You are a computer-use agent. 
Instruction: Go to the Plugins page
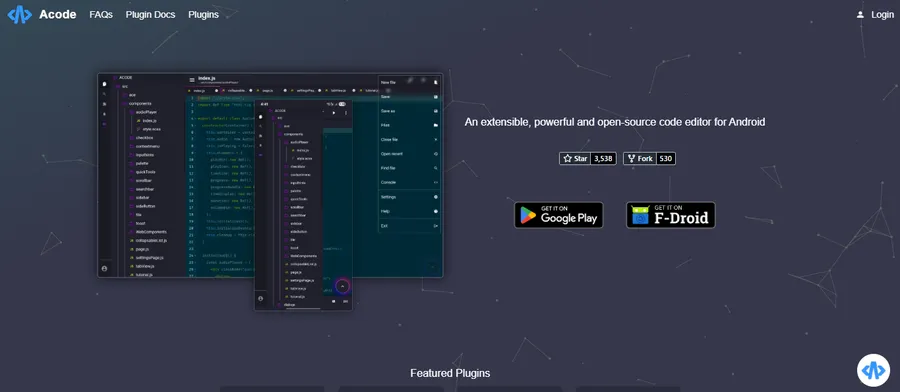click(x=203, y=15)
